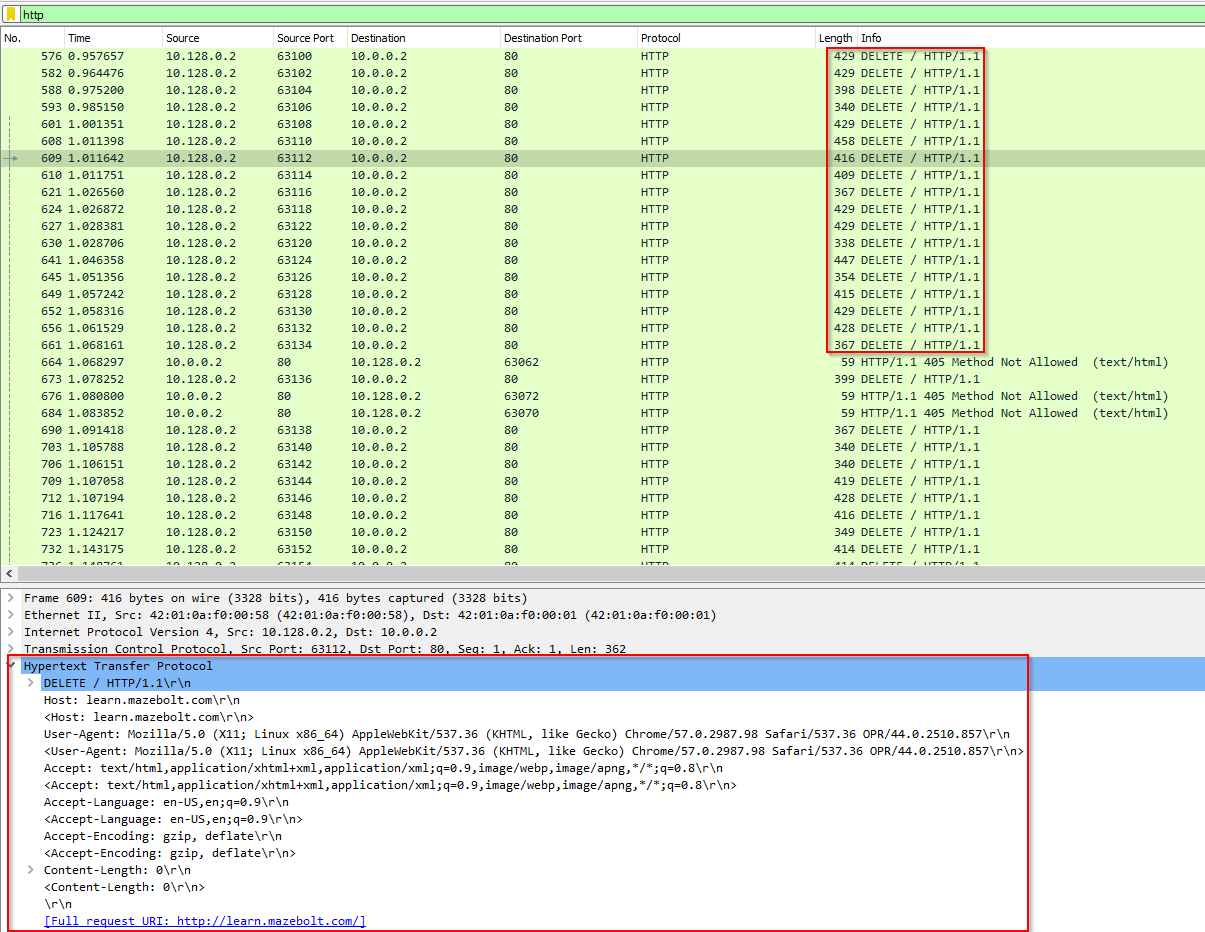This screenshot has width=1205, height=932.
Task: Expand the Content-Length: 0 header field
Action: [29, 869]
